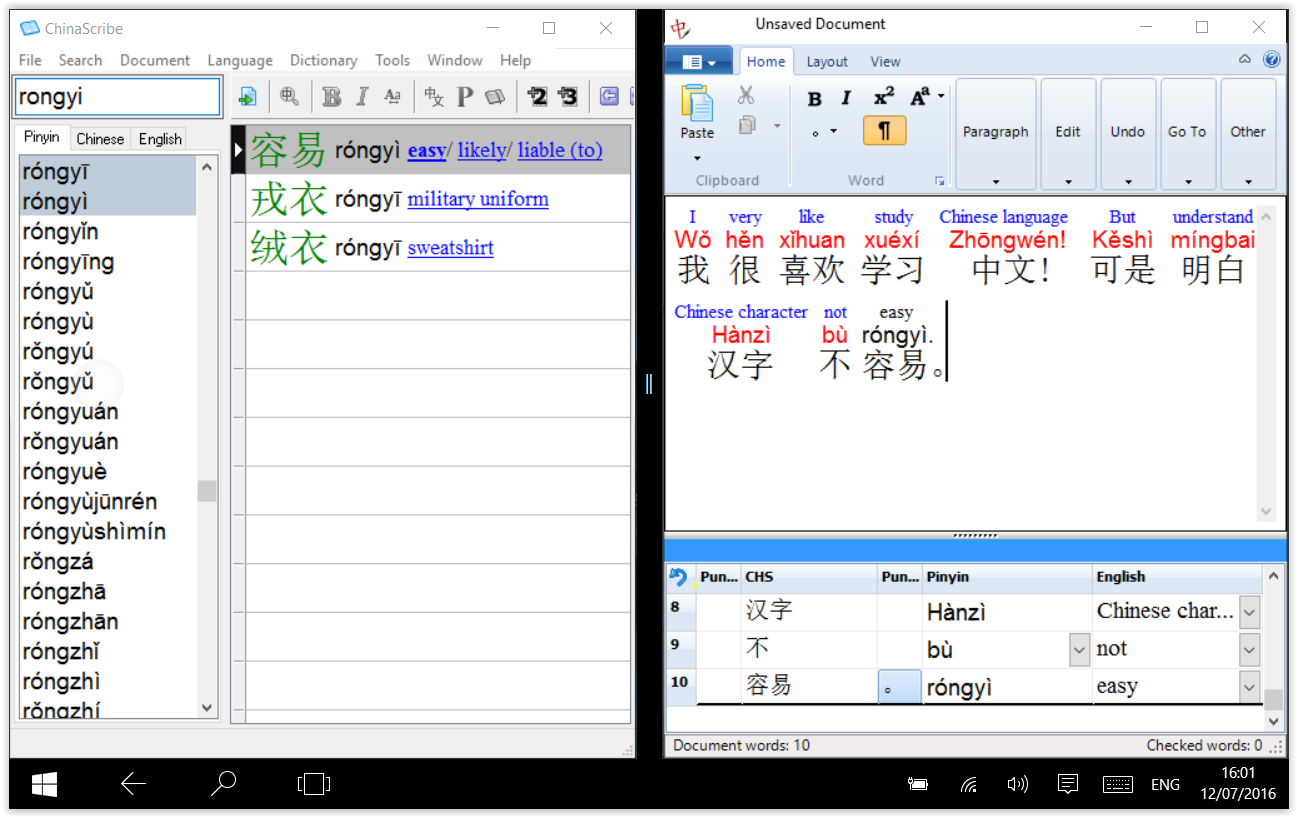Click the large P pinyin toolbar icon
Viewport: 1297px width, 817px height.
464,97
